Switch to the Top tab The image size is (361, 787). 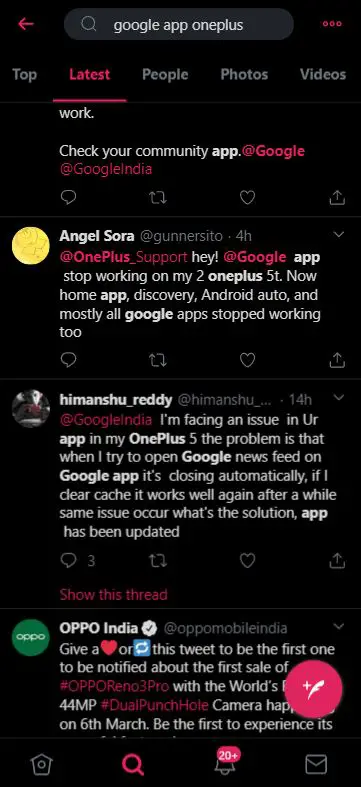[24, 75]
